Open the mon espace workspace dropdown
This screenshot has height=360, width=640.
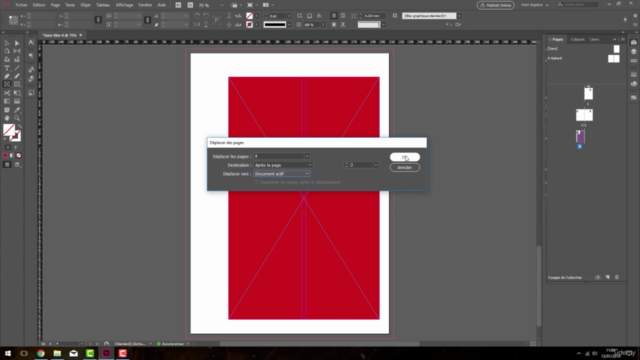[534, 5]
